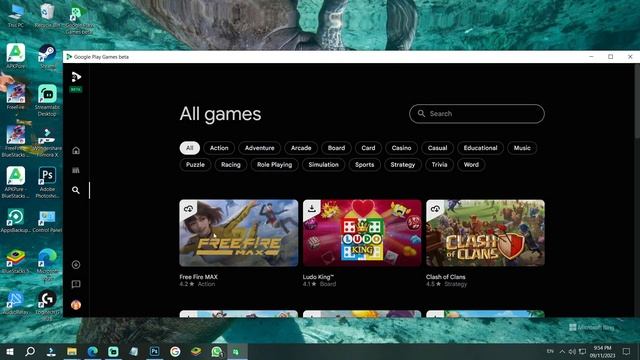Open Google Chrome from the taskbar
The height and width of the screenshot is (360, 640).
click(x=175, y=351)
